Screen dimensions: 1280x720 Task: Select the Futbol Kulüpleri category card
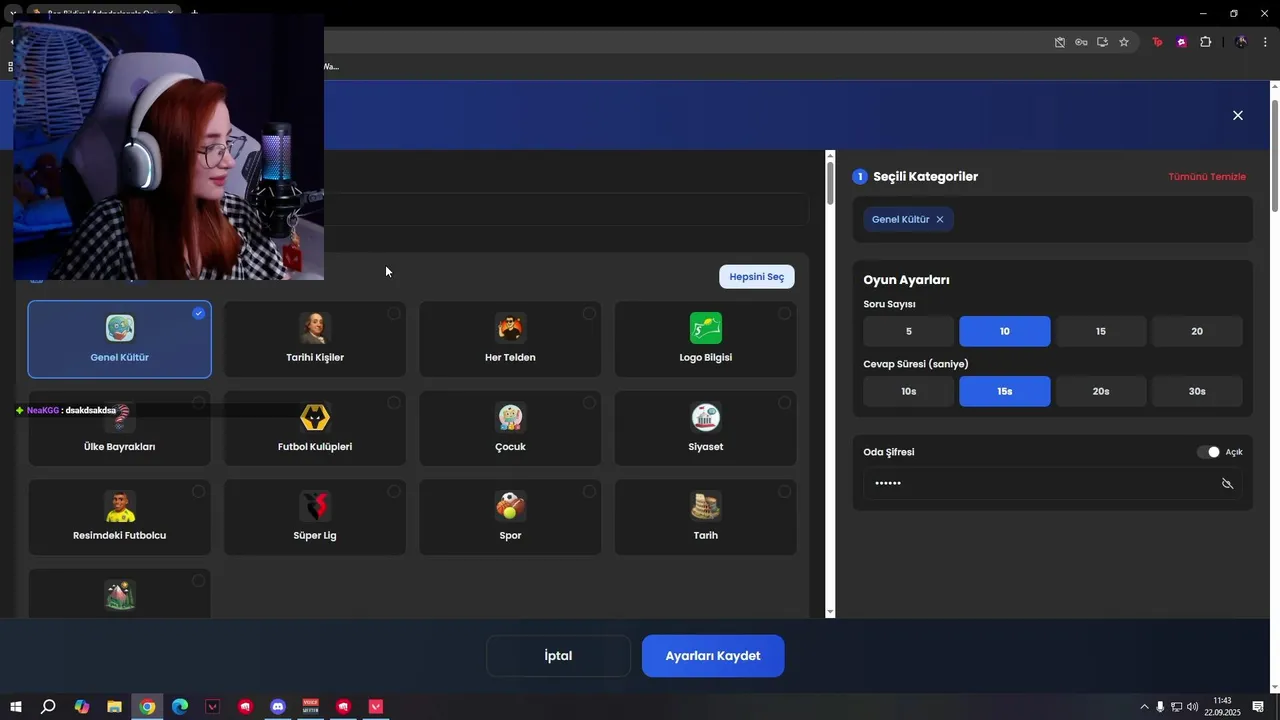pyautogui.click(x=315, y=428)
